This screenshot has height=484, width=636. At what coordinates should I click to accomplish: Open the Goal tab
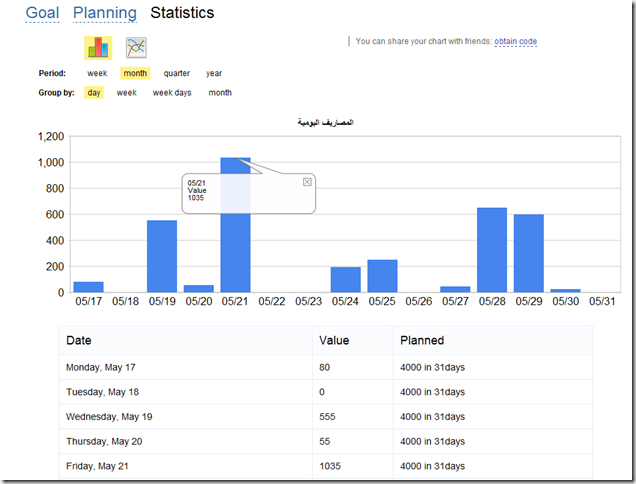pos(43,14)
